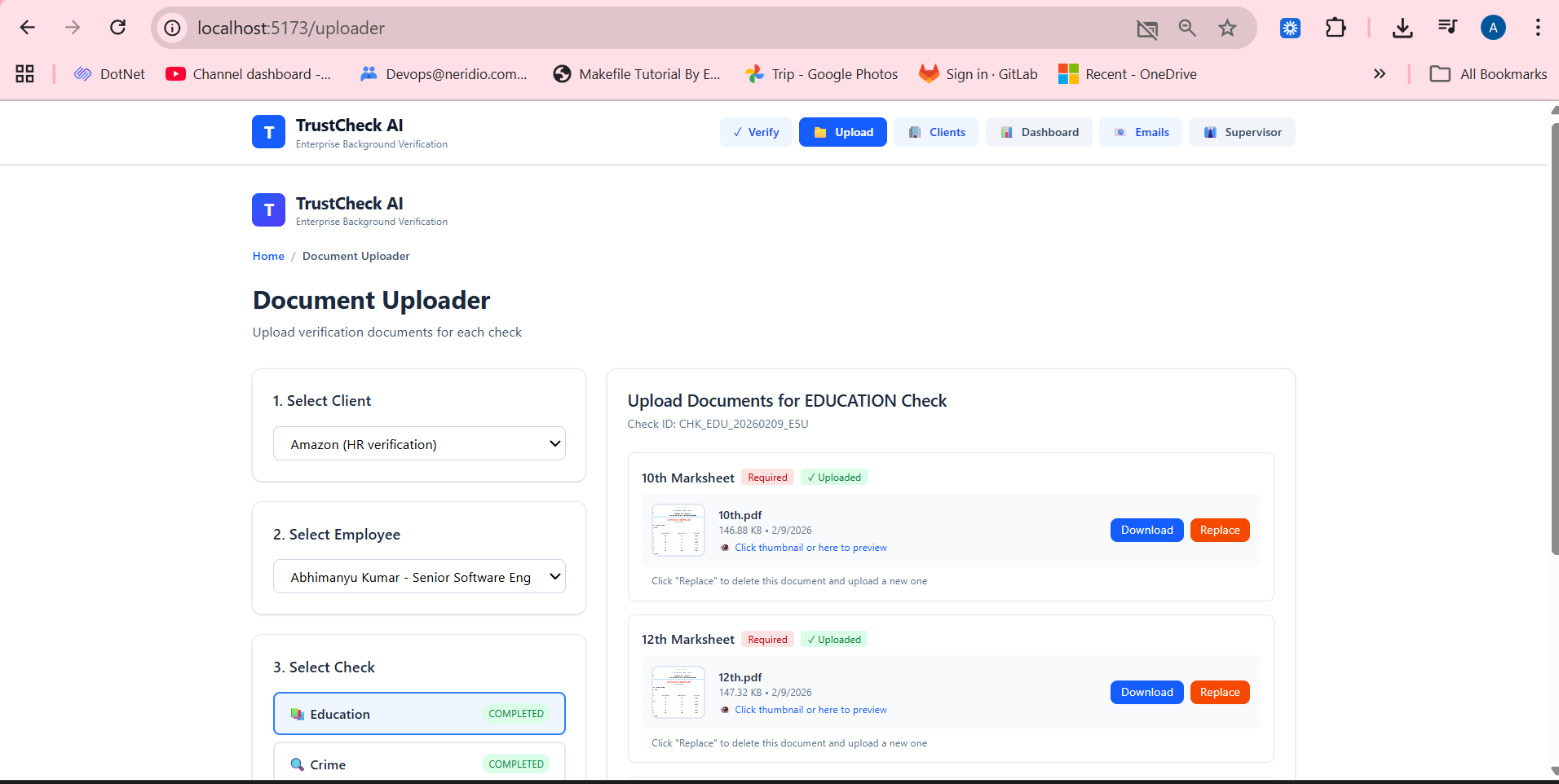The width and height of the screenshot is (1559, 784).
Task: Download the 10th.pdf document
Action: (1146, 530)
